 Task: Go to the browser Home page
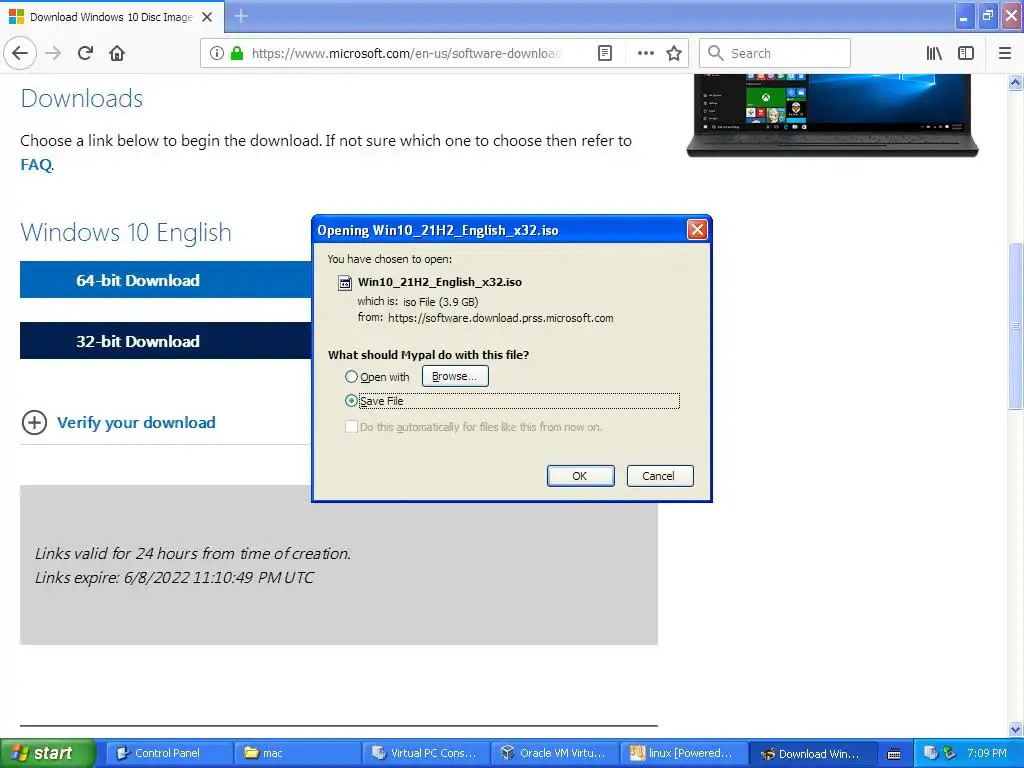click(117, 53)
